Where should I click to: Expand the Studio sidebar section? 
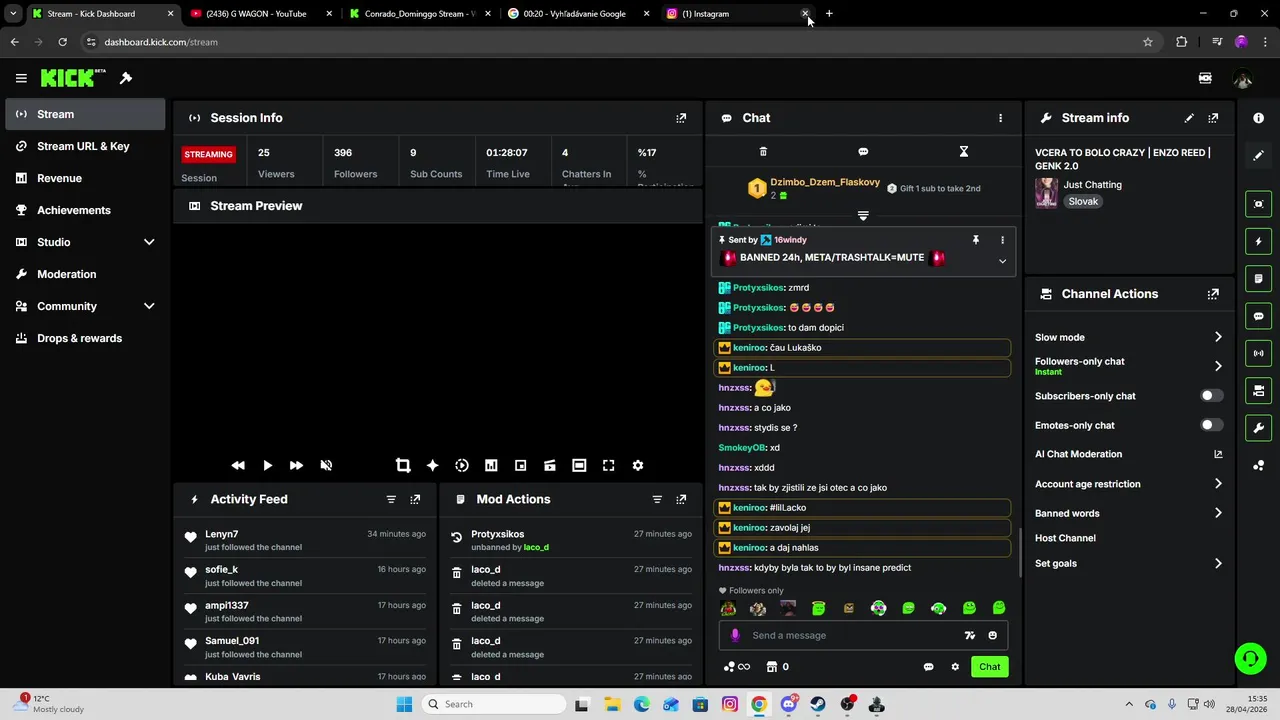(x=149, y=242)
